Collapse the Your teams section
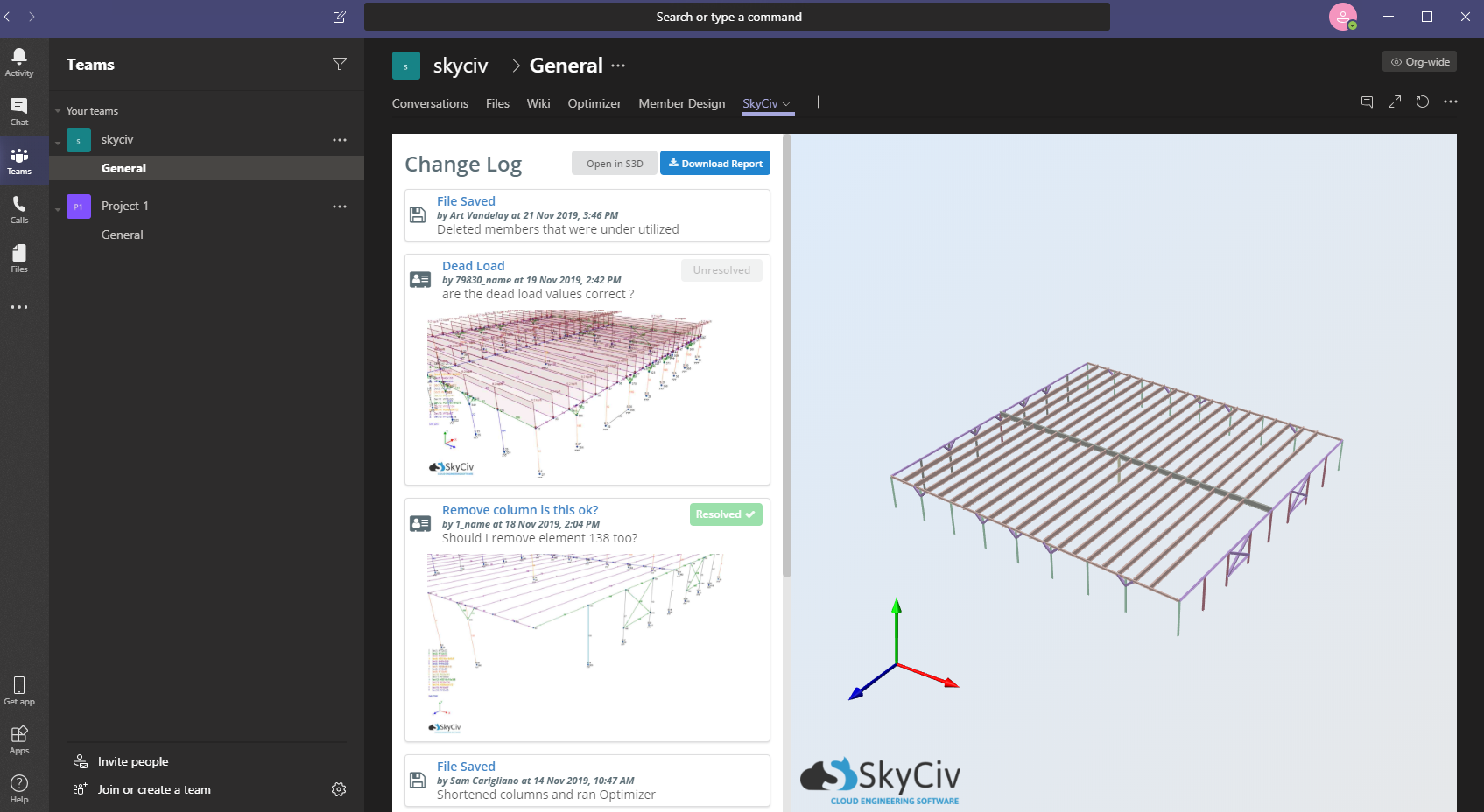 pos(58,110)
